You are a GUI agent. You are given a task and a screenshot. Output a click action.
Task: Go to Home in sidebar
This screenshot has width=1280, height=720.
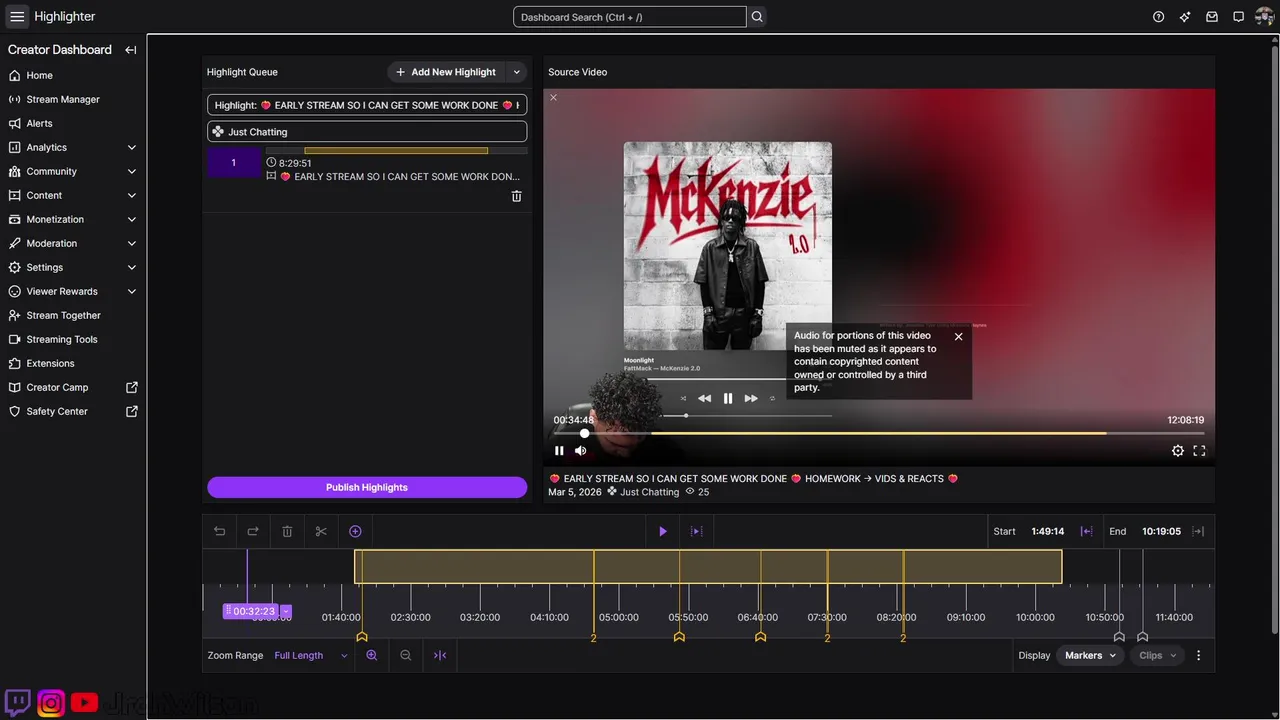click(x=73, y=75)
